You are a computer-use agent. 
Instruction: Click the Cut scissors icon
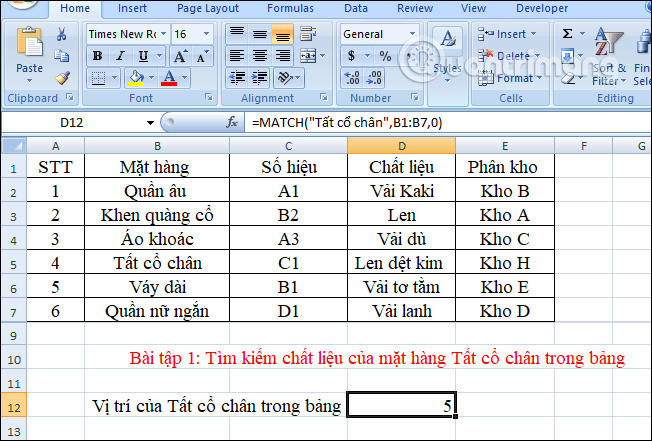coord(62,34)
